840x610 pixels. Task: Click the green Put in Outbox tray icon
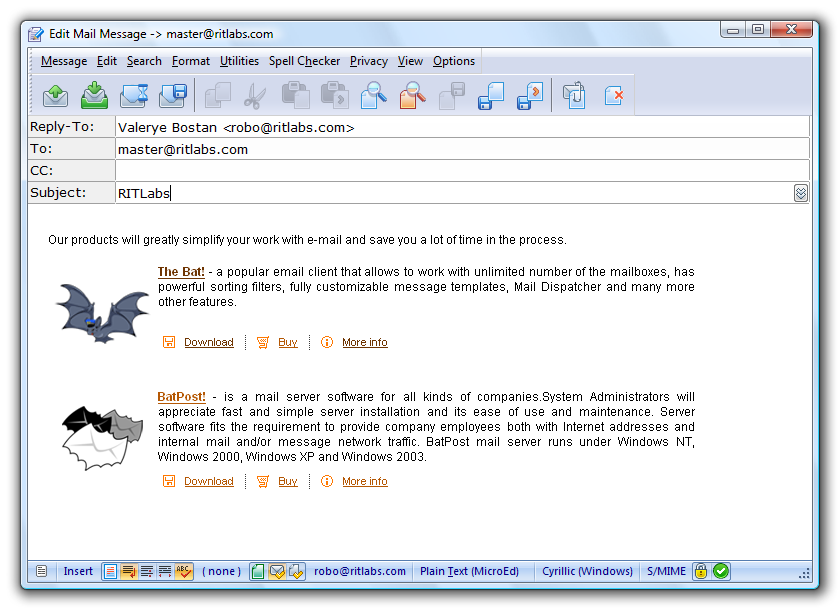[x=94, y=95]
